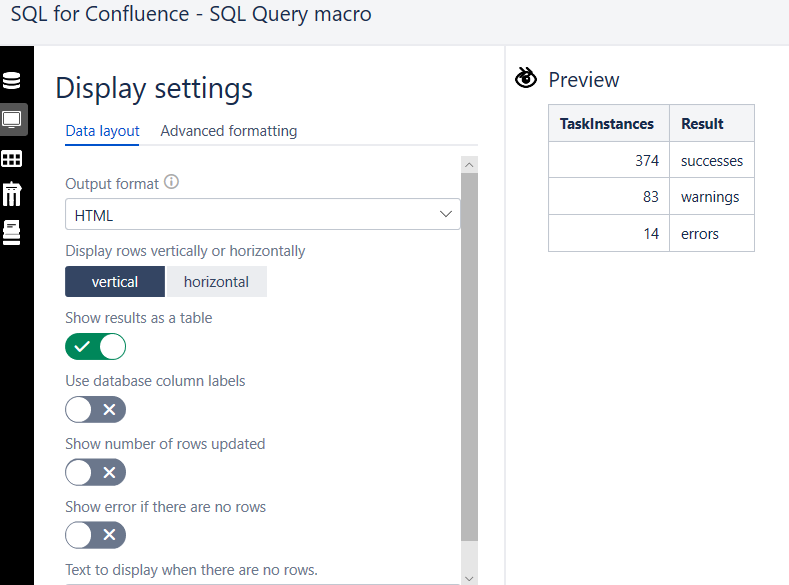Click the 83 cell in preview
Image resolution: width=789 pixels, height=585 pixels.
coord(609,197)
